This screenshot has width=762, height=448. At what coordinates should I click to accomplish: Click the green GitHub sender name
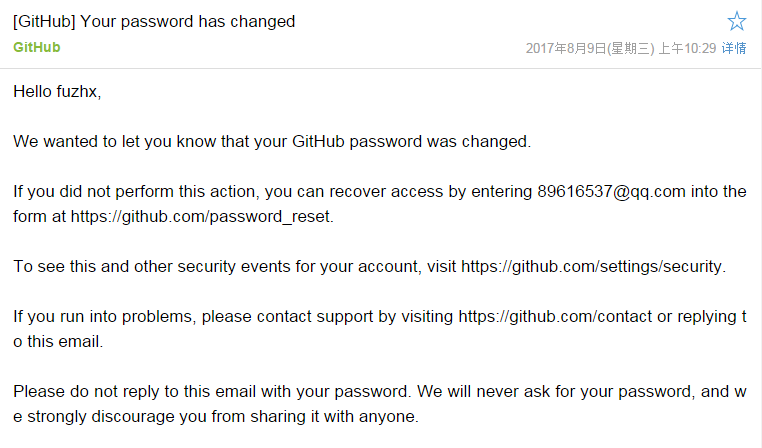[36, 47]
